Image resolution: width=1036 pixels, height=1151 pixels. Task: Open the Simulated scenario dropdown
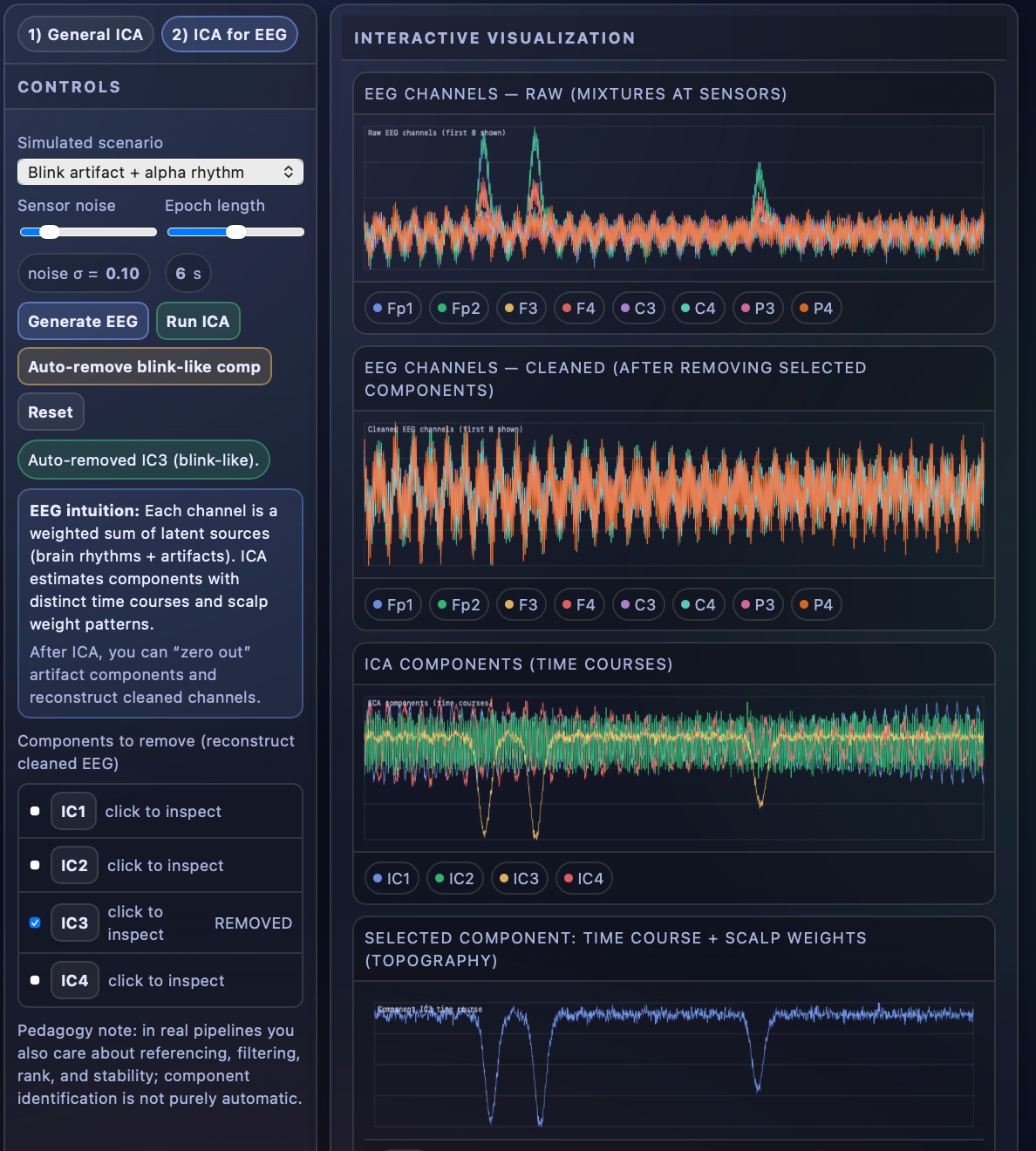pos(160,172)
